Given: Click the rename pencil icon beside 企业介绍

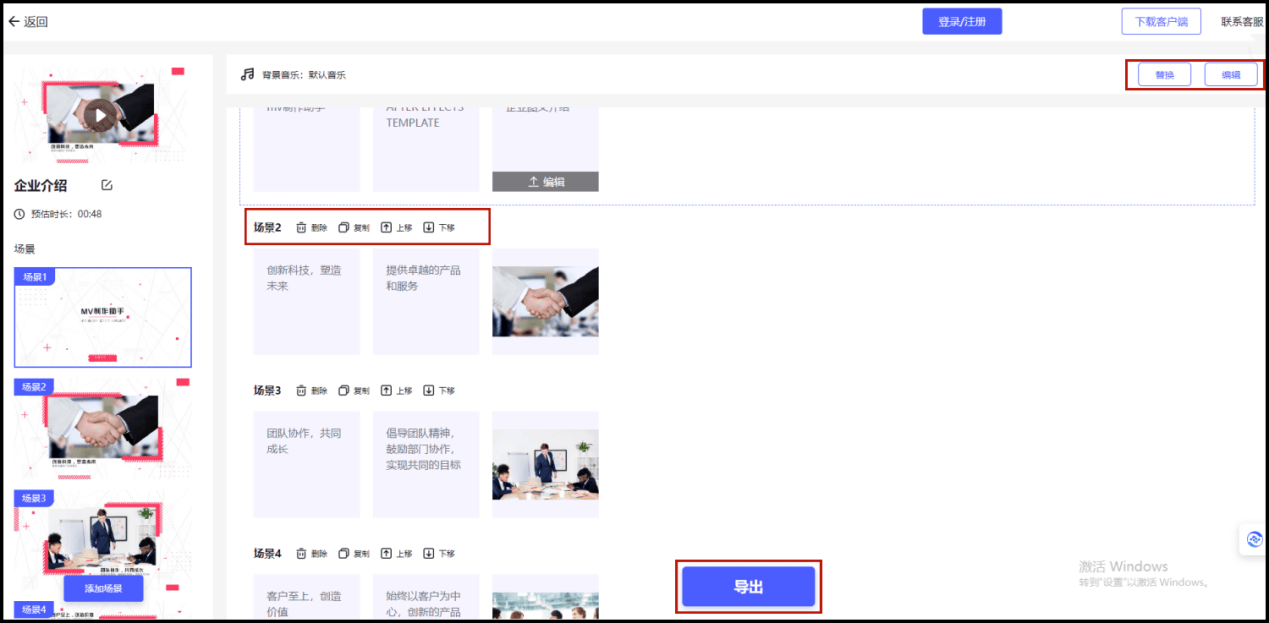Looking at the screenshot, I should point(107,185).
